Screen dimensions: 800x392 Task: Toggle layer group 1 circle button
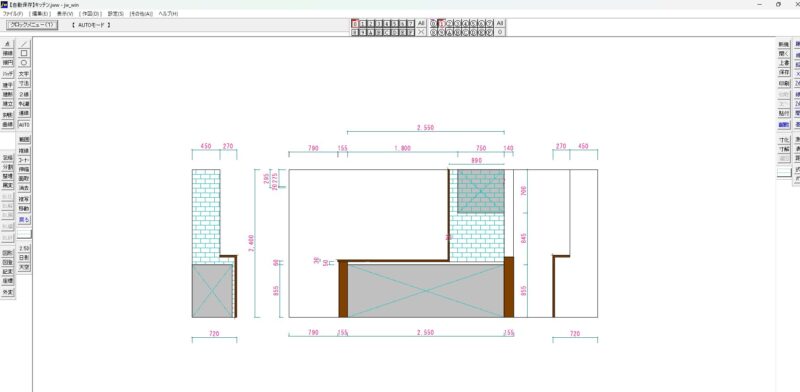pyautogui.click(x=442, y=23)
